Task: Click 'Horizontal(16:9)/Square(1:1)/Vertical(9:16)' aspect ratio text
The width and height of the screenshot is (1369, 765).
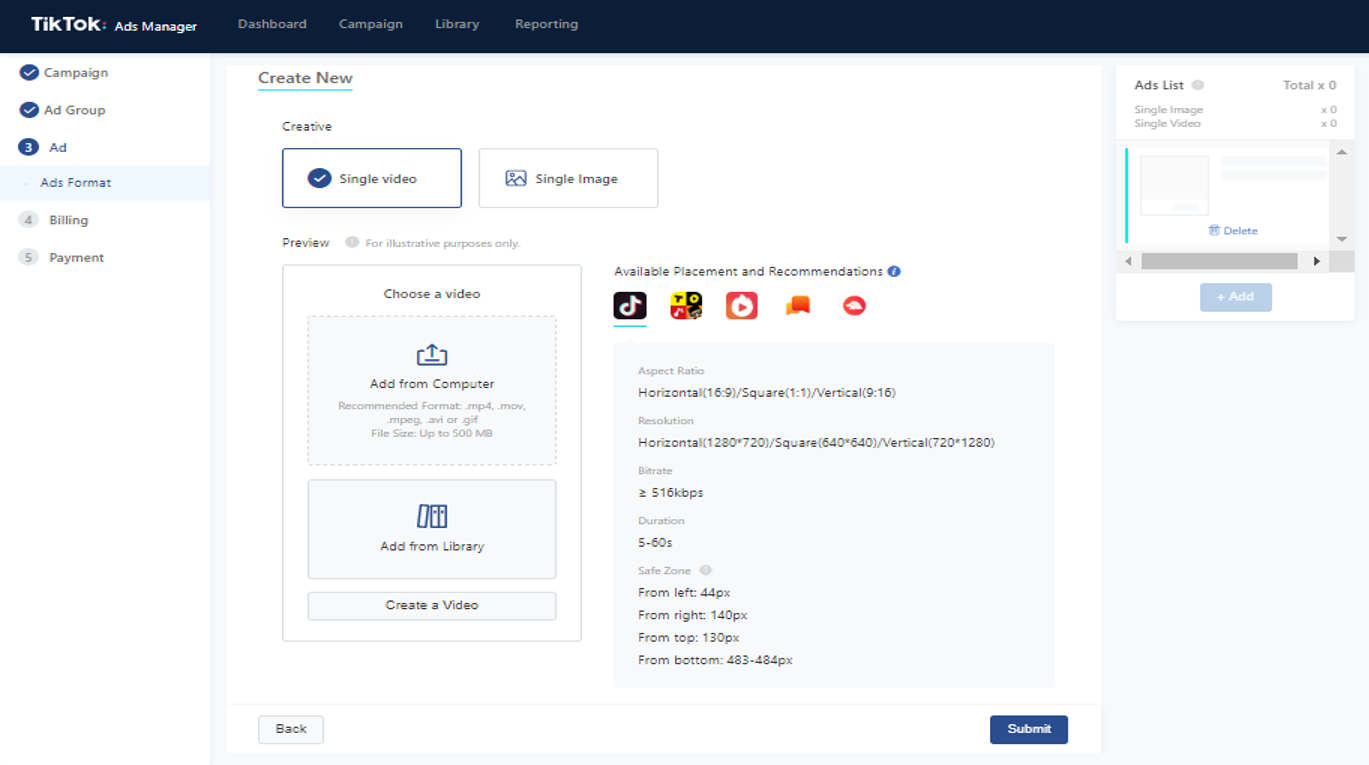Action: [767, 392]
